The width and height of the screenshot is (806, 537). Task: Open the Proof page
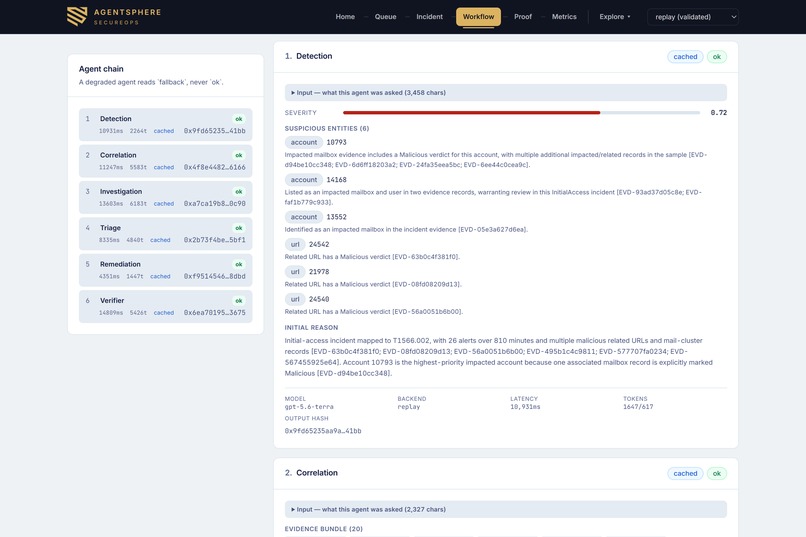[523, 16]
